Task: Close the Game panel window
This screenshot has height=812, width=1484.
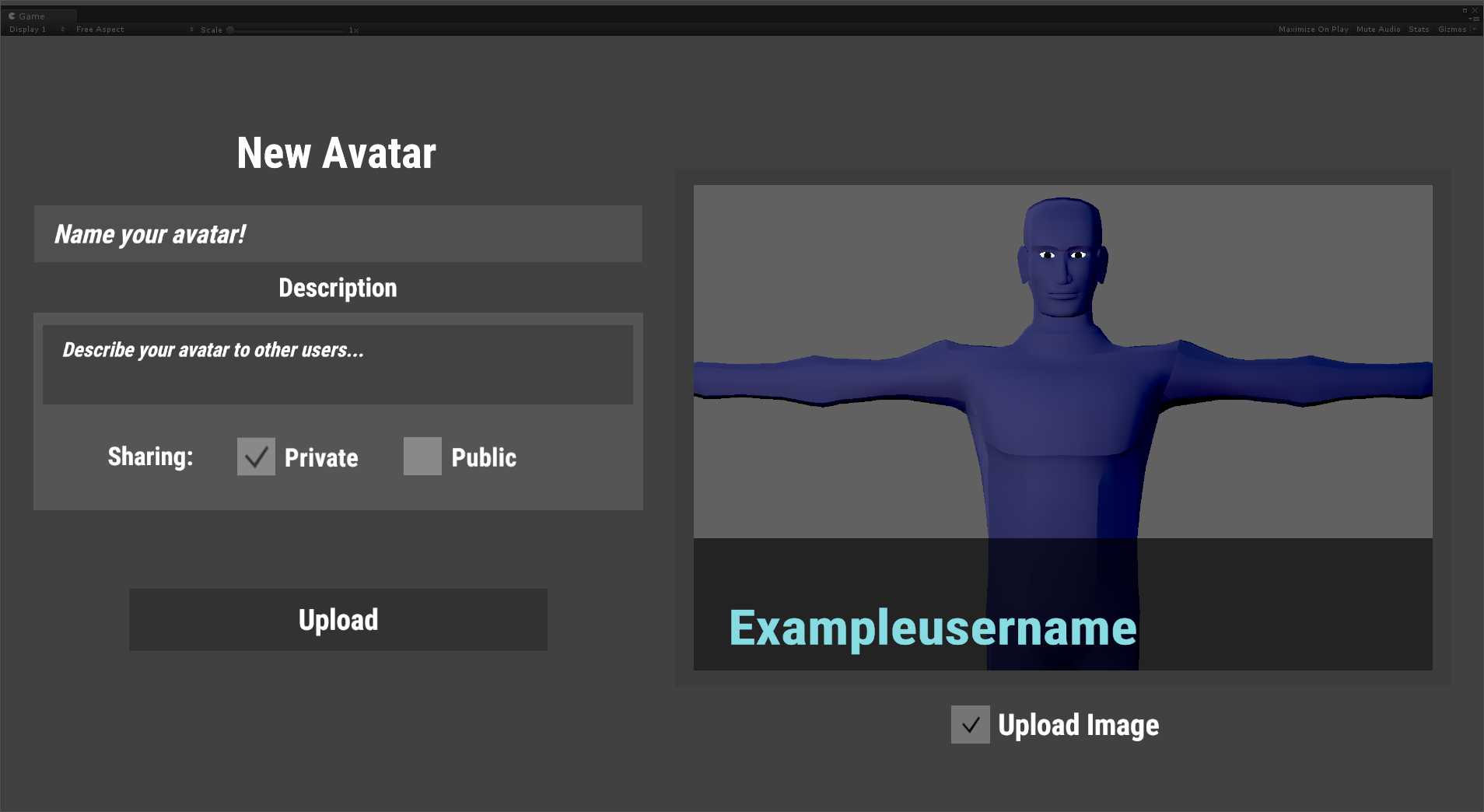Action: tap(1475, 10)
